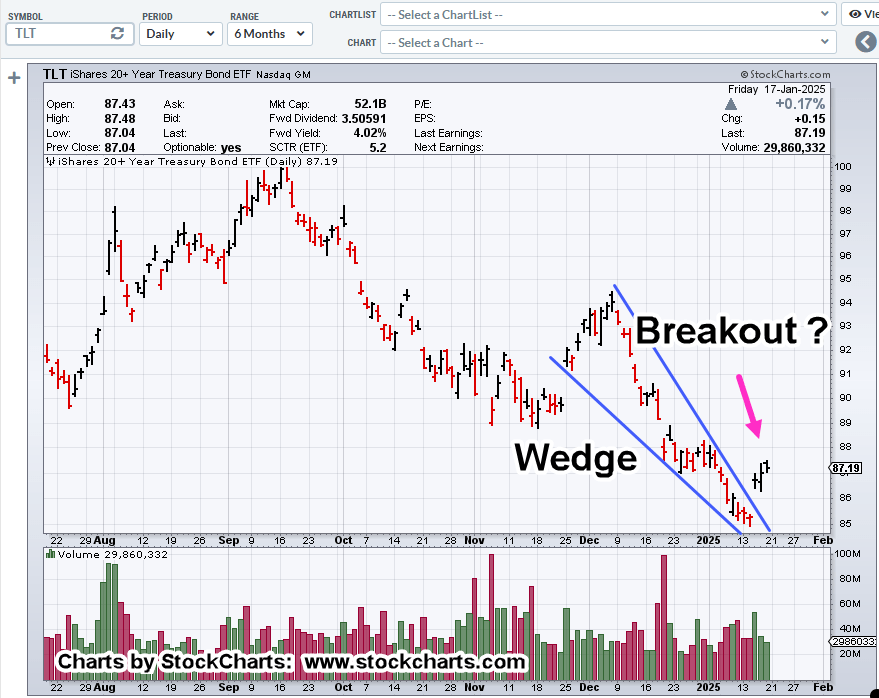Click the ©StockCharts.com watermark at top right

(x=785, y=74)
